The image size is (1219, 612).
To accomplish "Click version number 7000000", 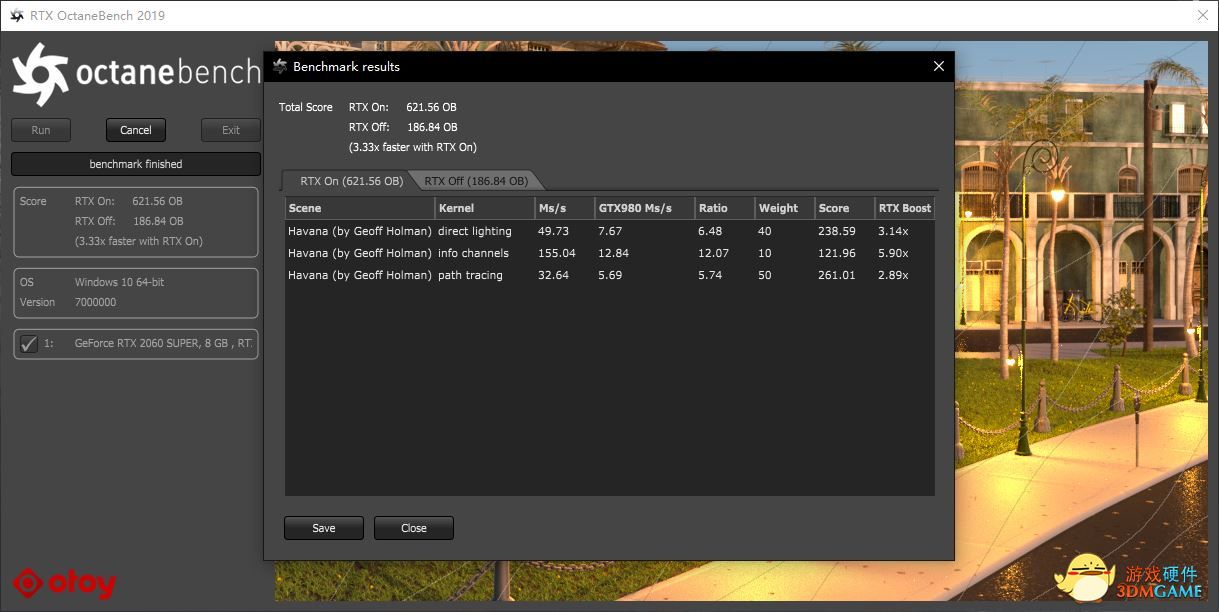I will [x=96, y=302].
